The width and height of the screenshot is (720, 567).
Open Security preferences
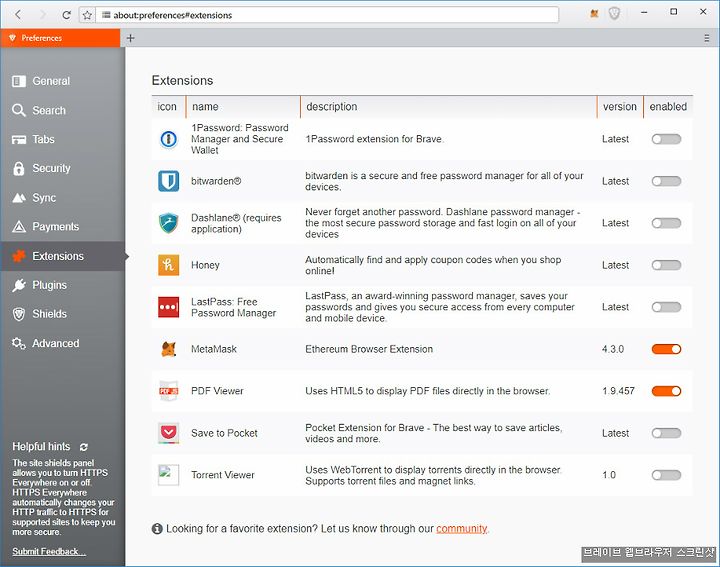[62, 168]
